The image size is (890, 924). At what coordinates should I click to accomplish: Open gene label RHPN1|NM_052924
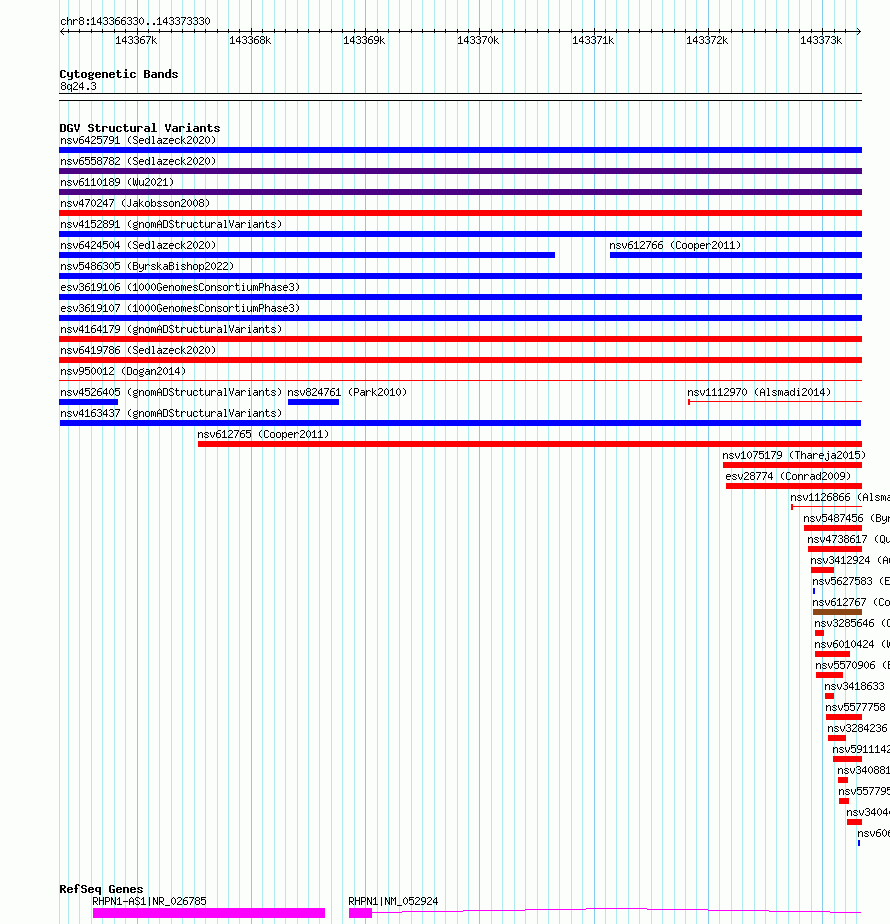pyautogui.click(x=393, y=902)
